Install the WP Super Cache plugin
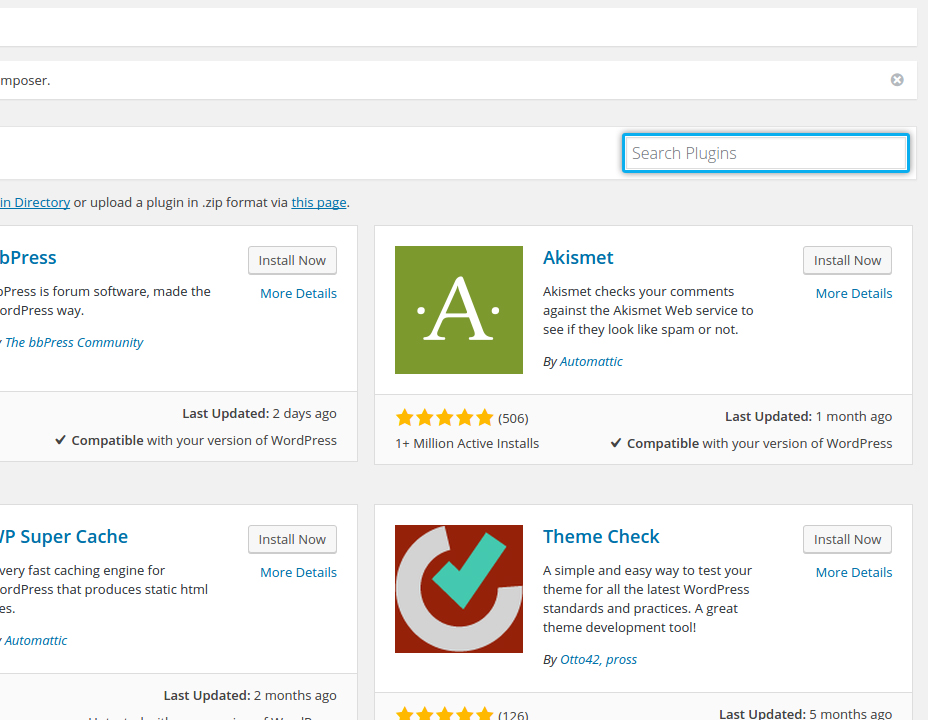 point(292,540)
